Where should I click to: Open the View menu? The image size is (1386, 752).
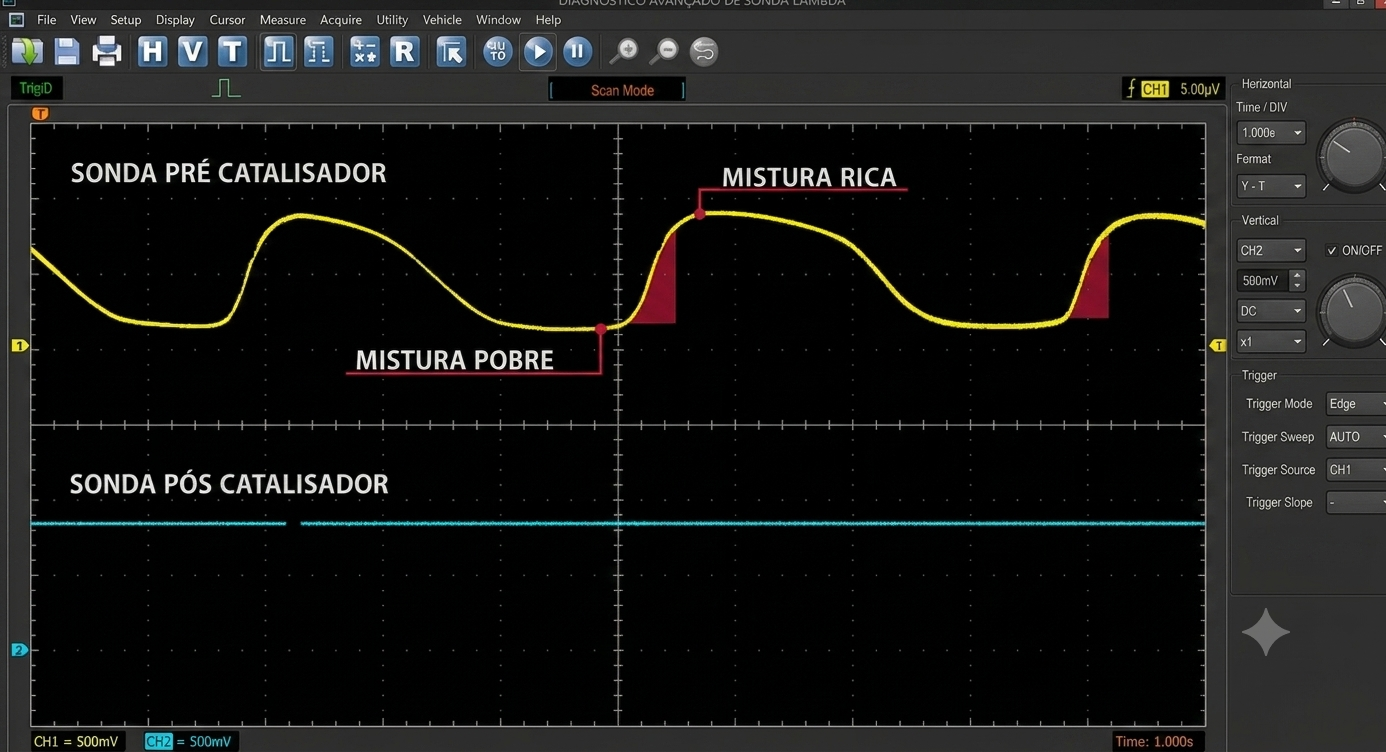click(x=84, y=19)
